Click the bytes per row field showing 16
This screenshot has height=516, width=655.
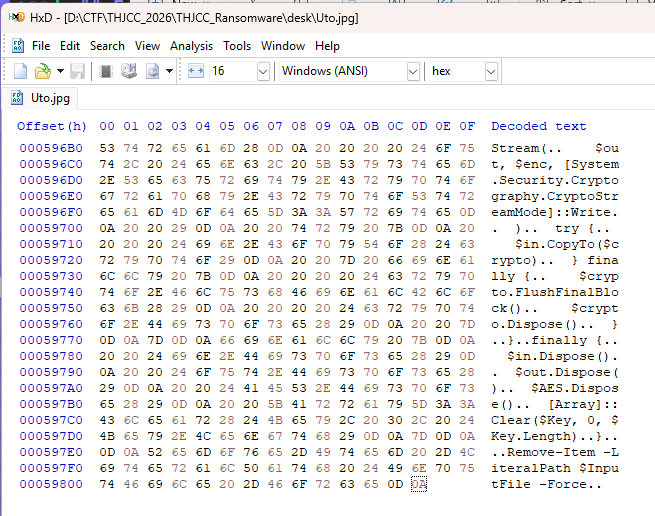click(233, 71)
